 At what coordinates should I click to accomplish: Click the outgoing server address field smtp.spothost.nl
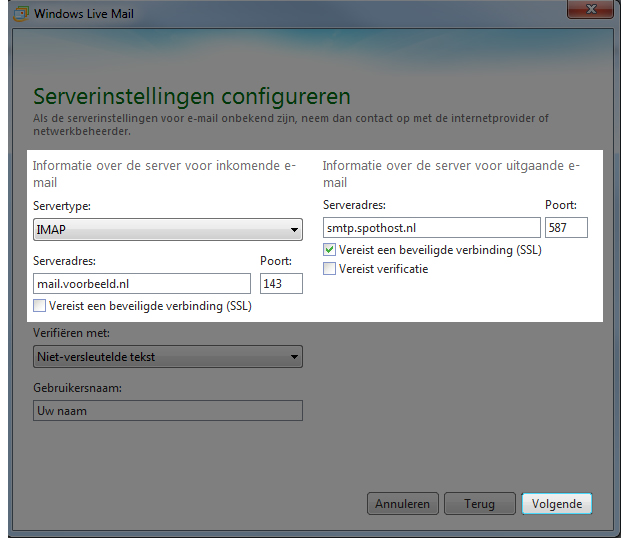pyautogui.click(x=432, y=228)
